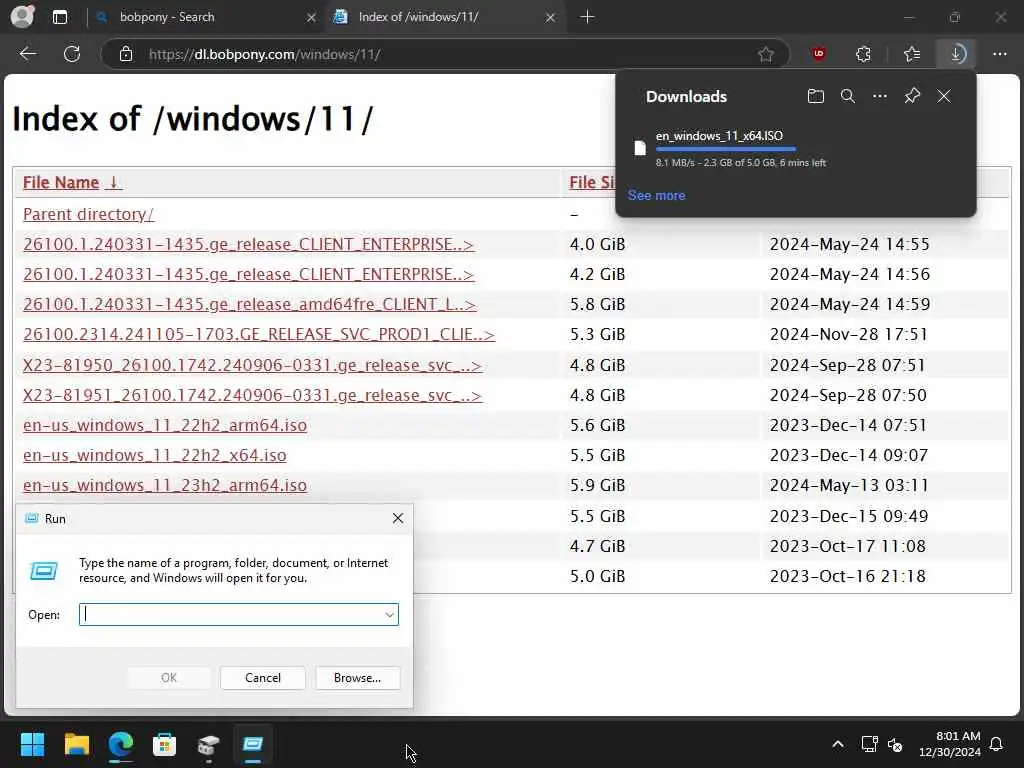Click See more in Downloads panel
Image resolution: width=1024 pixels, height=768 pixels.
click(x=656, y=195)
